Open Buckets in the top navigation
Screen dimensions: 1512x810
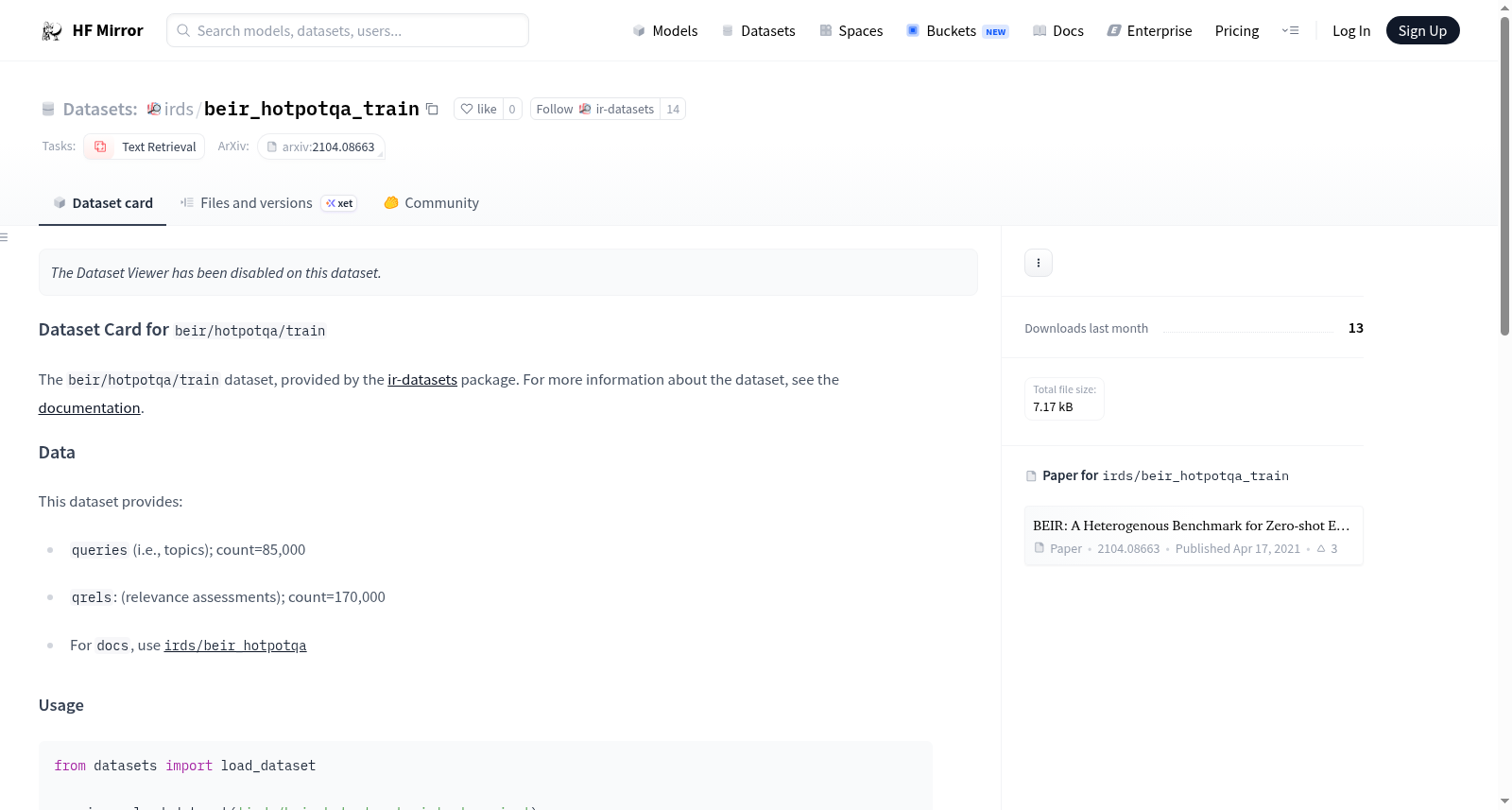click(x=957, y=31)
